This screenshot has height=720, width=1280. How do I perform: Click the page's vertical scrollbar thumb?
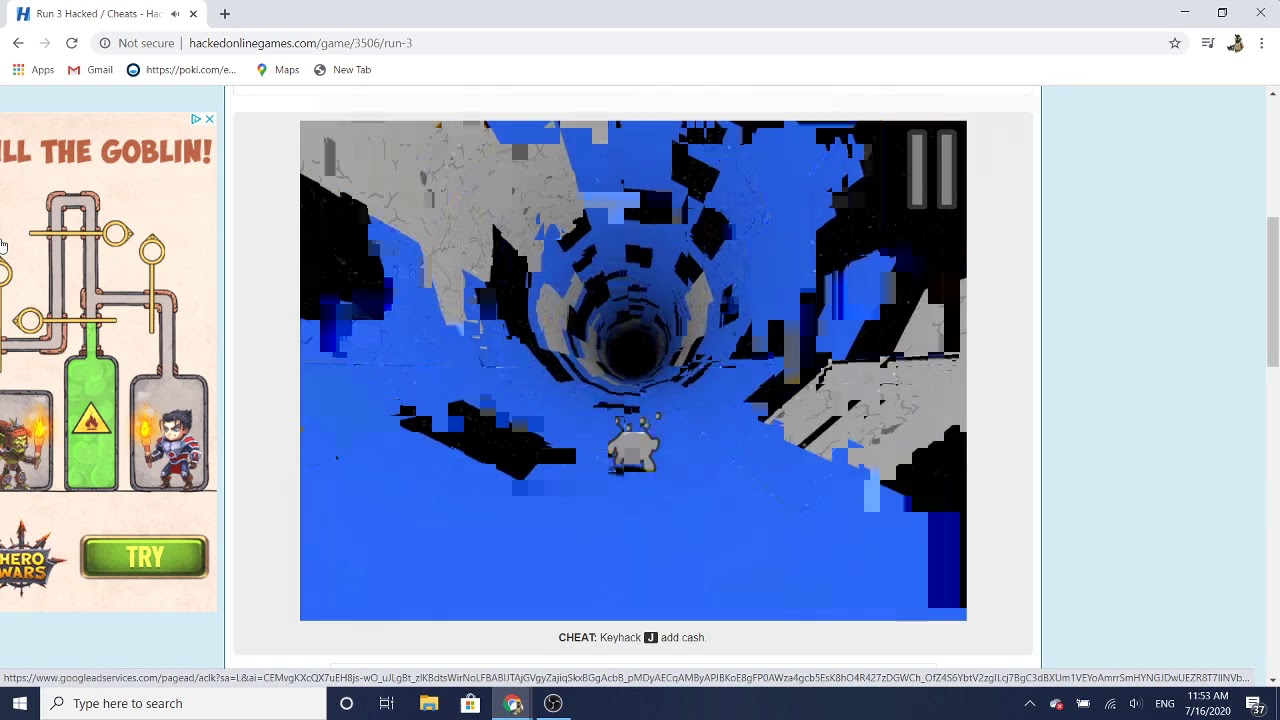(1273, 290)
